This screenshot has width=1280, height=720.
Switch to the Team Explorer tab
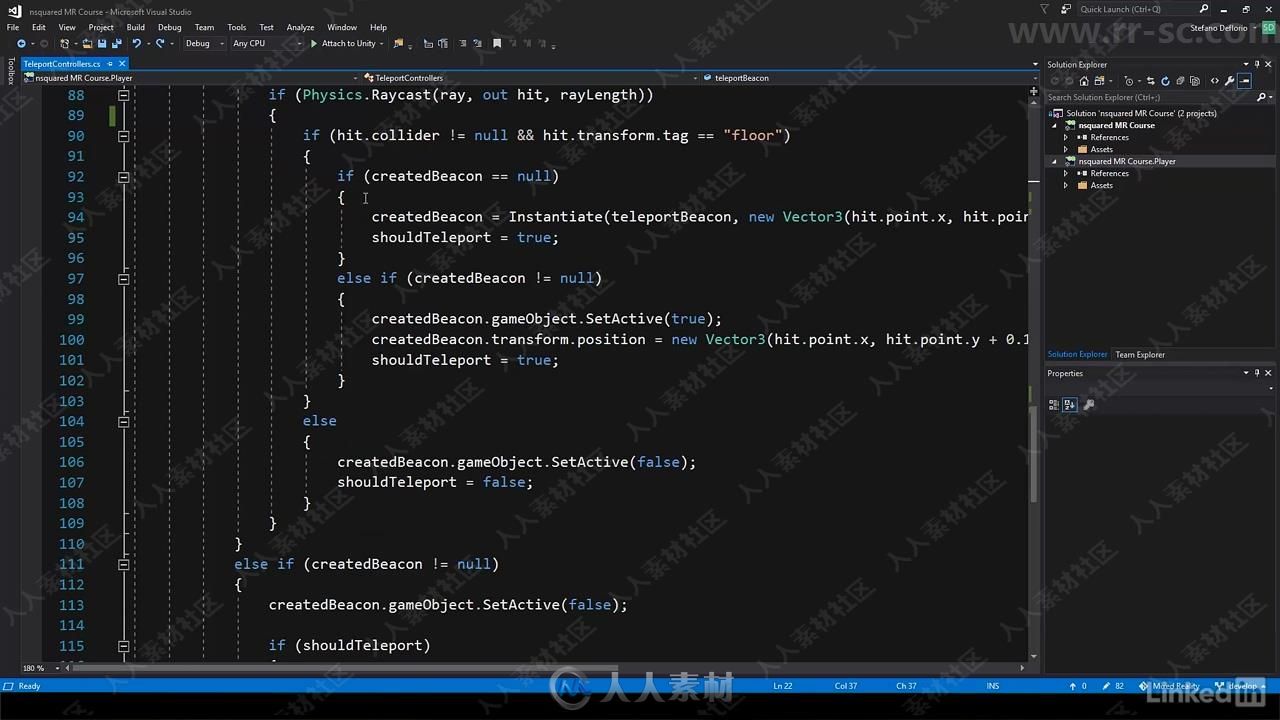pyautogui.click(x=1140, y=354)
